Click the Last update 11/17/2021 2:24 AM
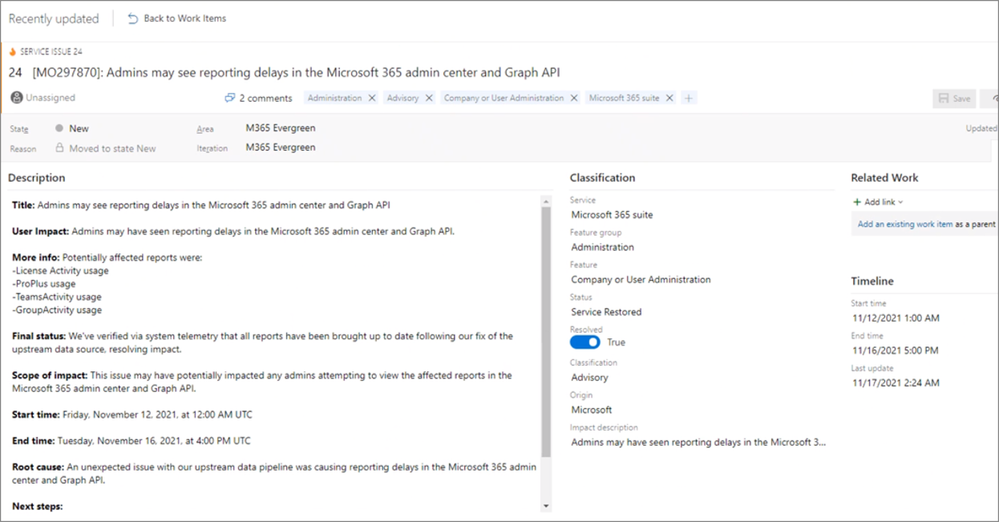 click(896, 383)
